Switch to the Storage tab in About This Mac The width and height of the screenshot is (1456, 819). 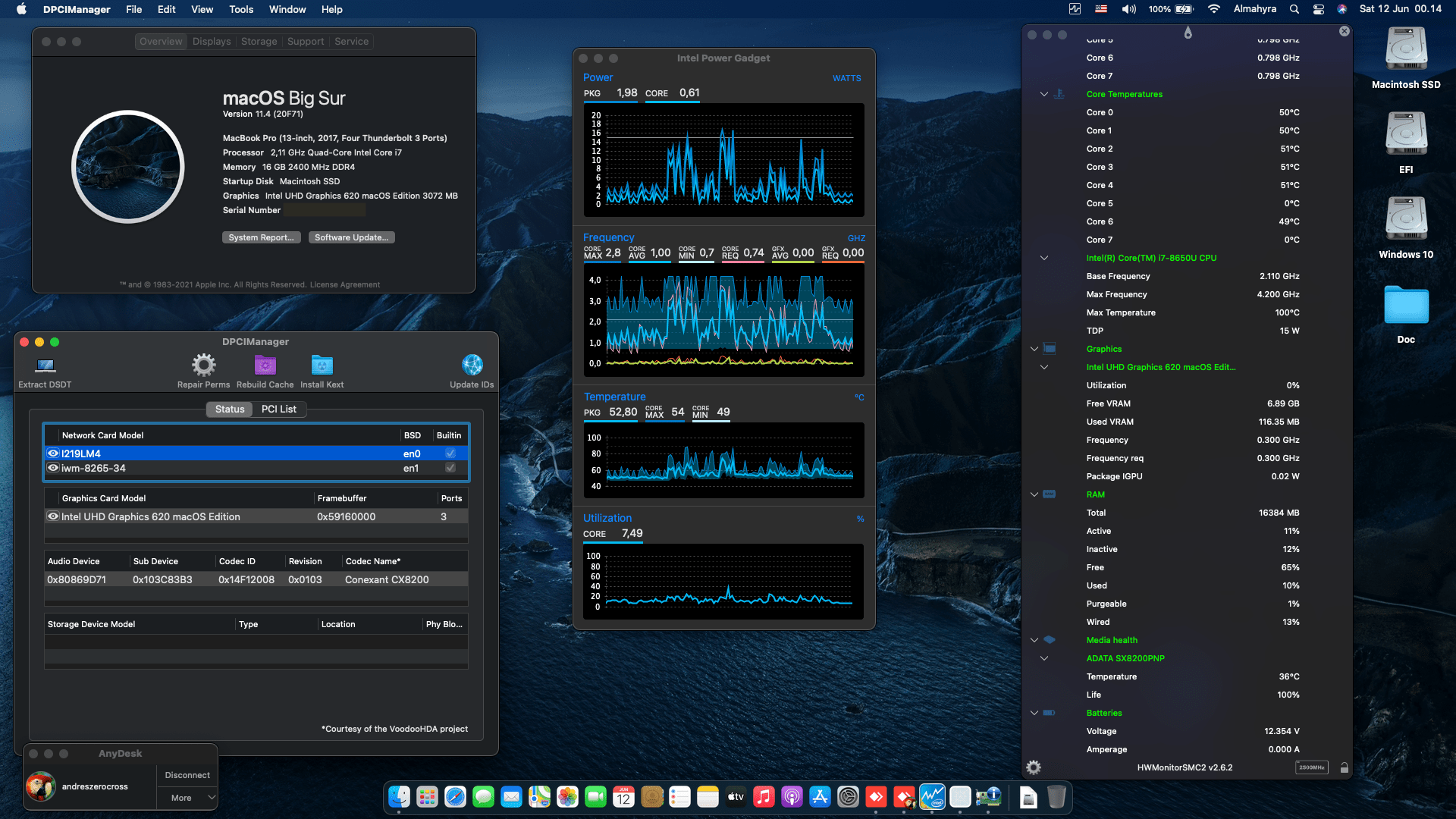click(x=259, y=42)
